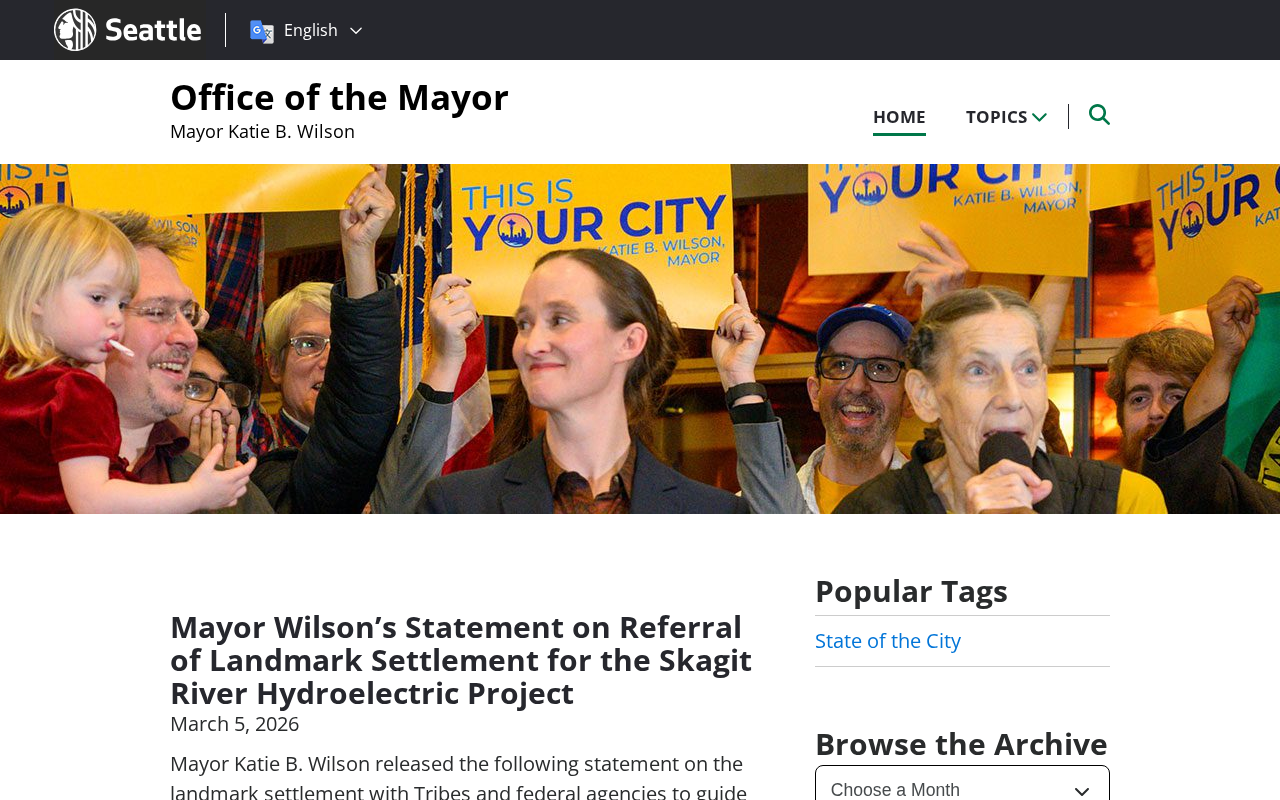Click the Browse the Archive heading
Screen dimensions: 1280x800
point(961,744)
